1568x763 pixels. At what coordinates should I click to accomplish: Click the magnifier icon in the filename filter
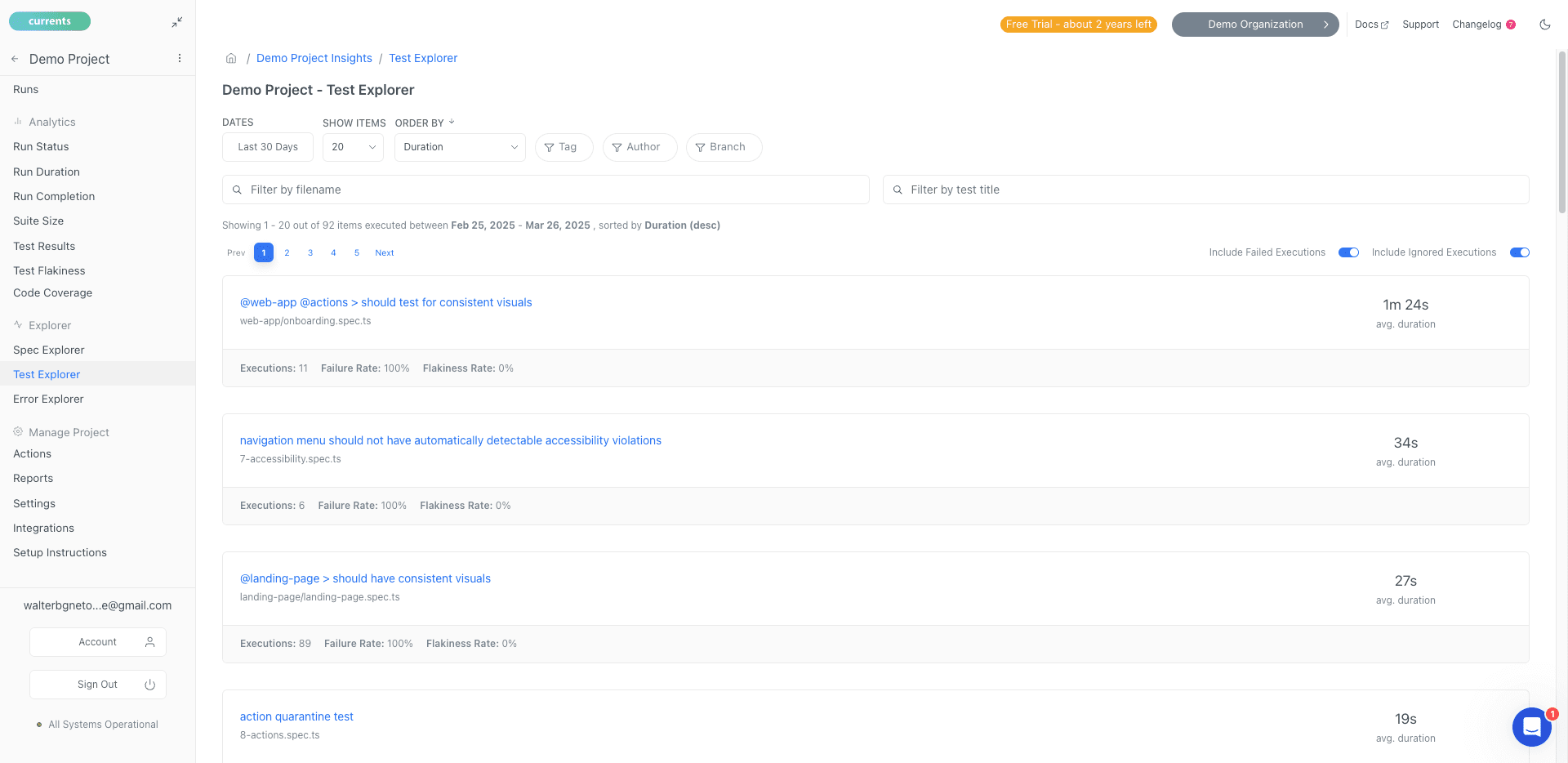click(x=237, y=190)
